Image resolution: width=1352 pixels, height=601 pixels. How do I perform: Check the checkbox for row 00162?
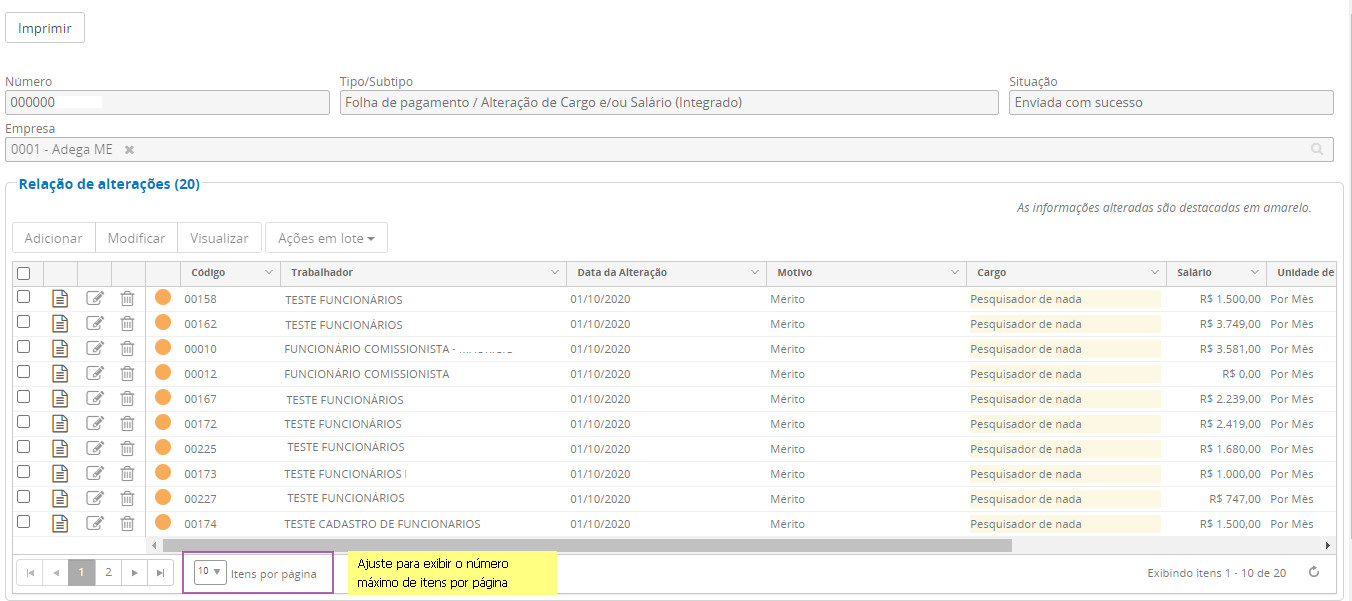[24, 321]
